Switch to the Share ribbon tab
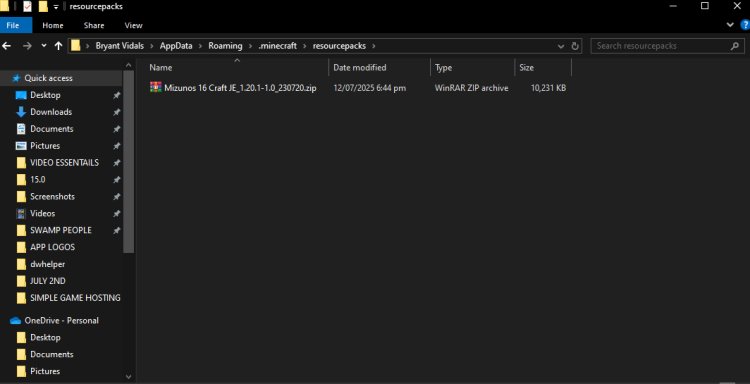 94,25
